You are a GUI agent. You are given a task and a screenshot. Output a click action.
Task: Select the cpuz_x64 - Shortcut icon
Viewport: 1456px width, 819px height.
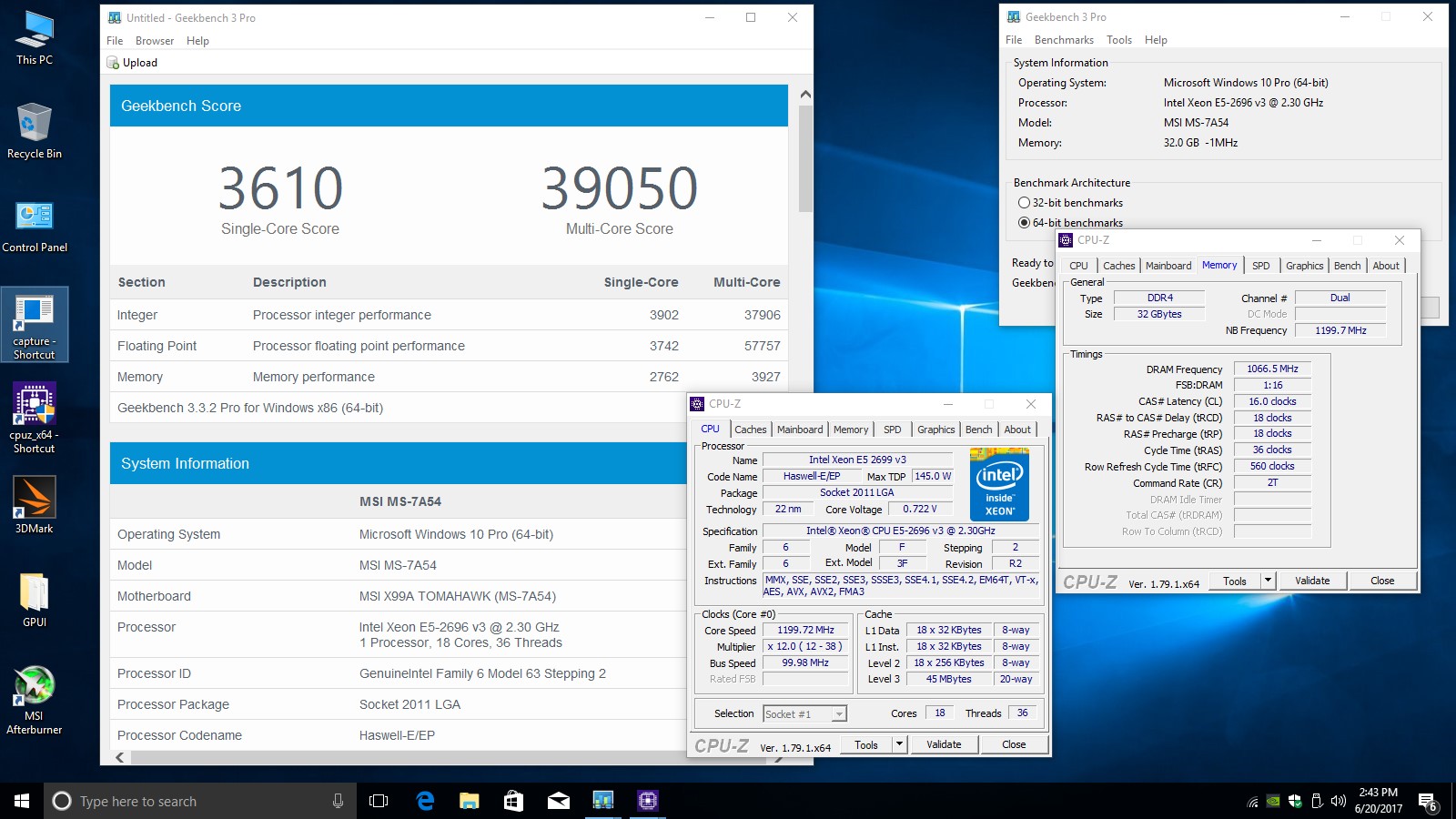(x=35, y=418)
